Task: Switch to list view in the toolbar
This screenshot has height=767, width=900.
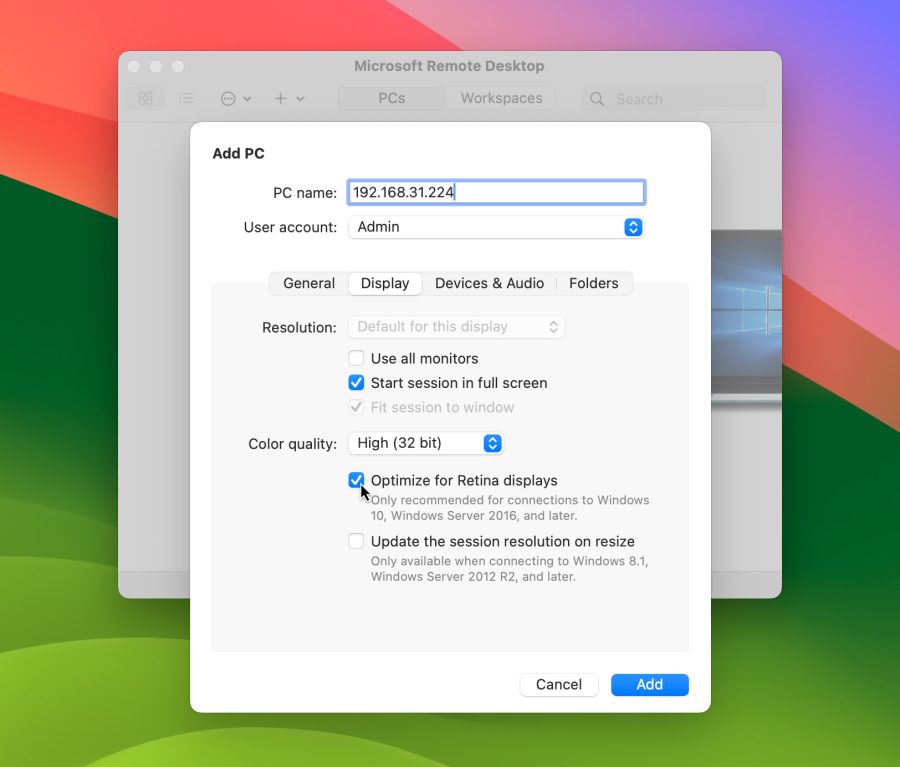Action: 186,98
